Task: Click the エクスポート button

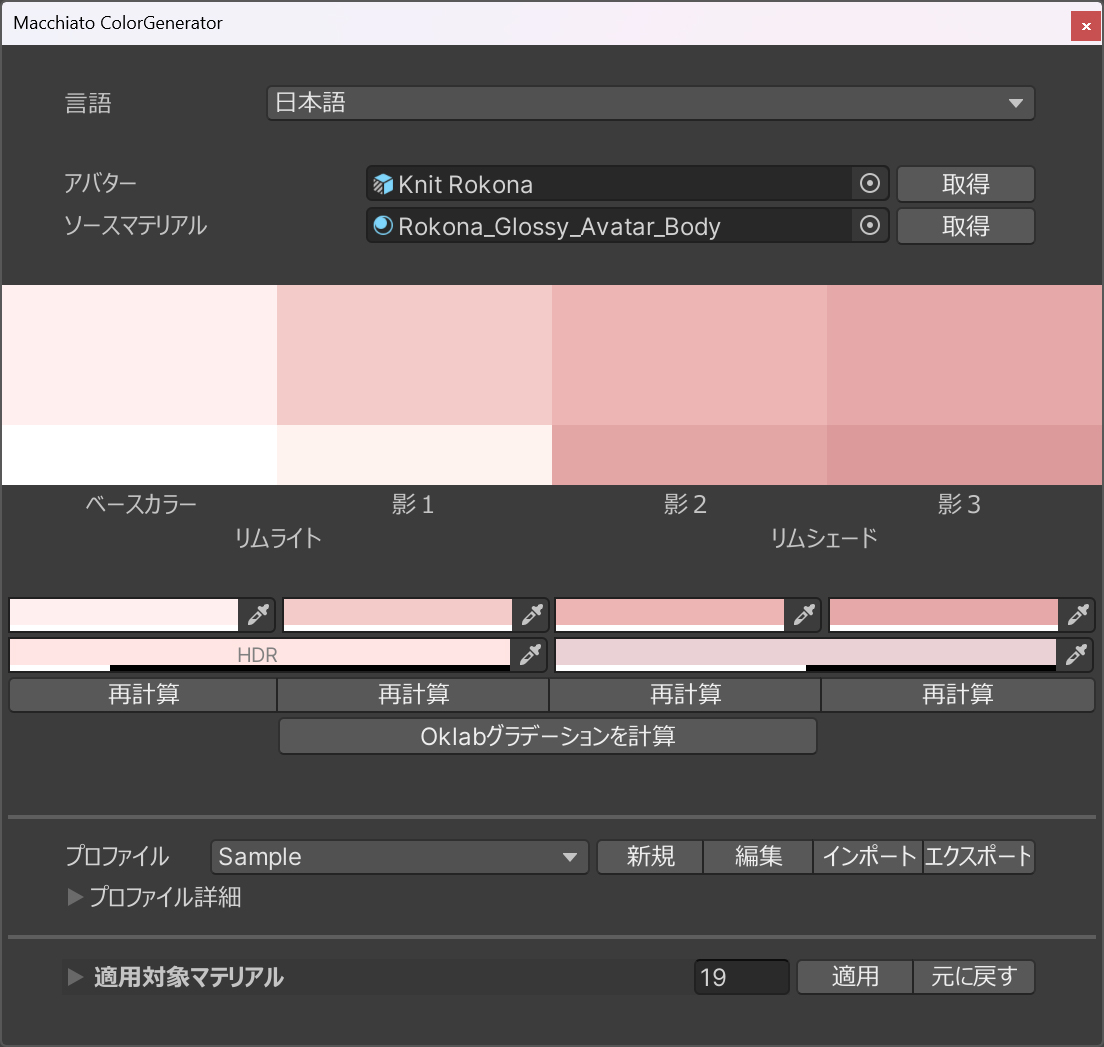Action: click(x=979, y=857)
